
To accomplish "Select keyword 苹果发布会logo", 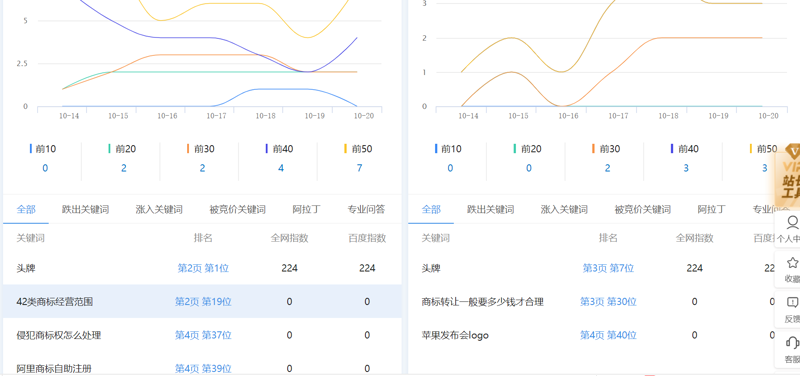I will click(455, 335).
